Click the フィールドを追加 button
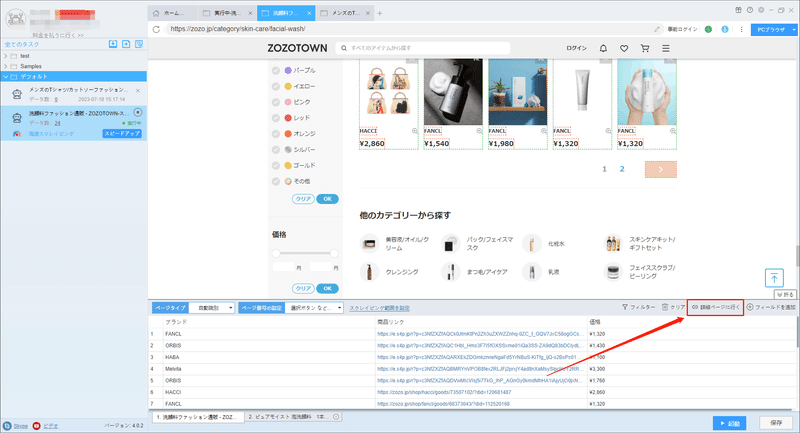The width and height of the screenshot is (800, 433). (x=771, y=307)
